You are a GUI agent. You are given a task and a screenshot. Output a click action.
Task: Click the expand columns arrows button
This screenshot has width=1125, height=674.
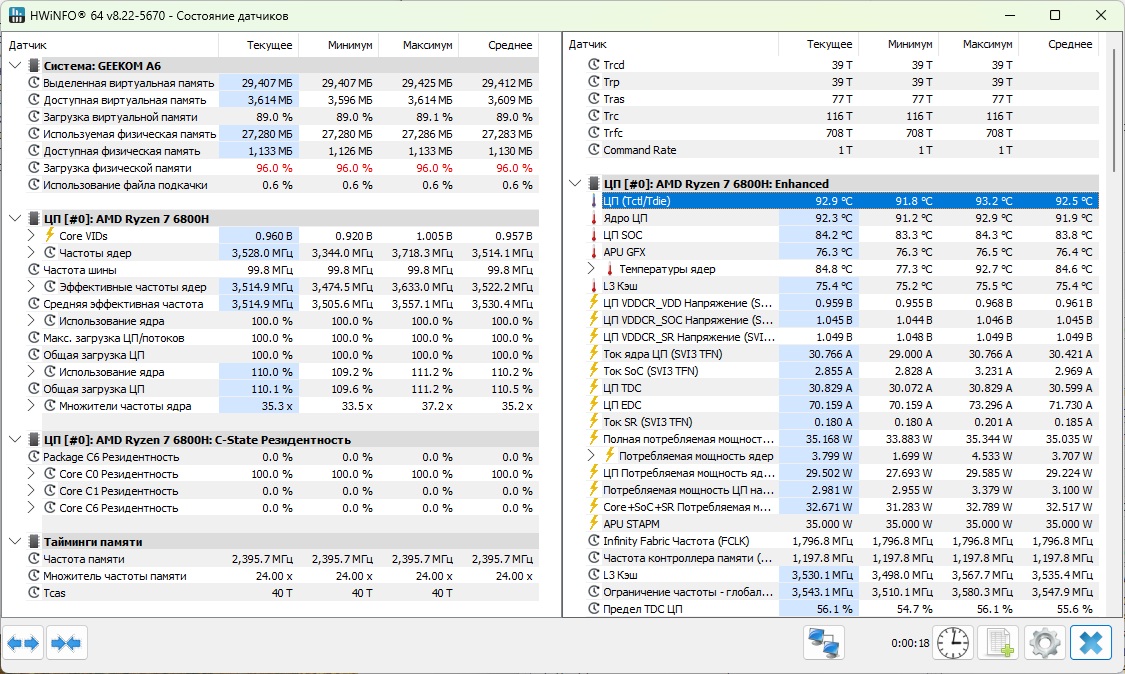coord(23,643)
